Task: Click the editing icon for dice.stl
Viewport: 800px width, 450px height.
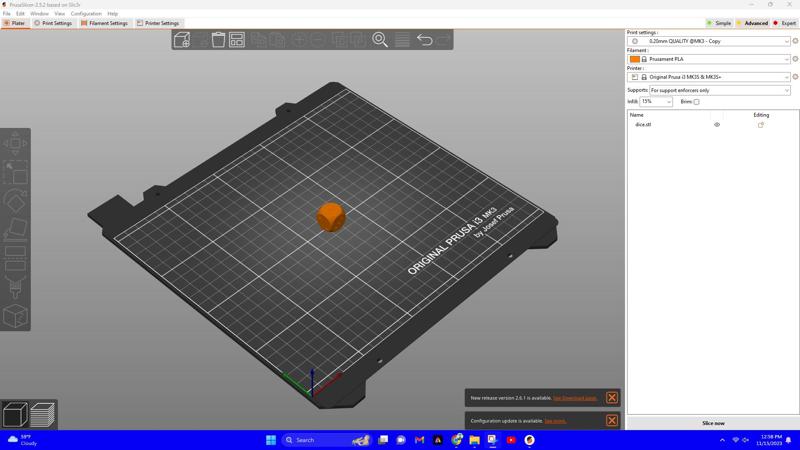Action: click(761, 124)
